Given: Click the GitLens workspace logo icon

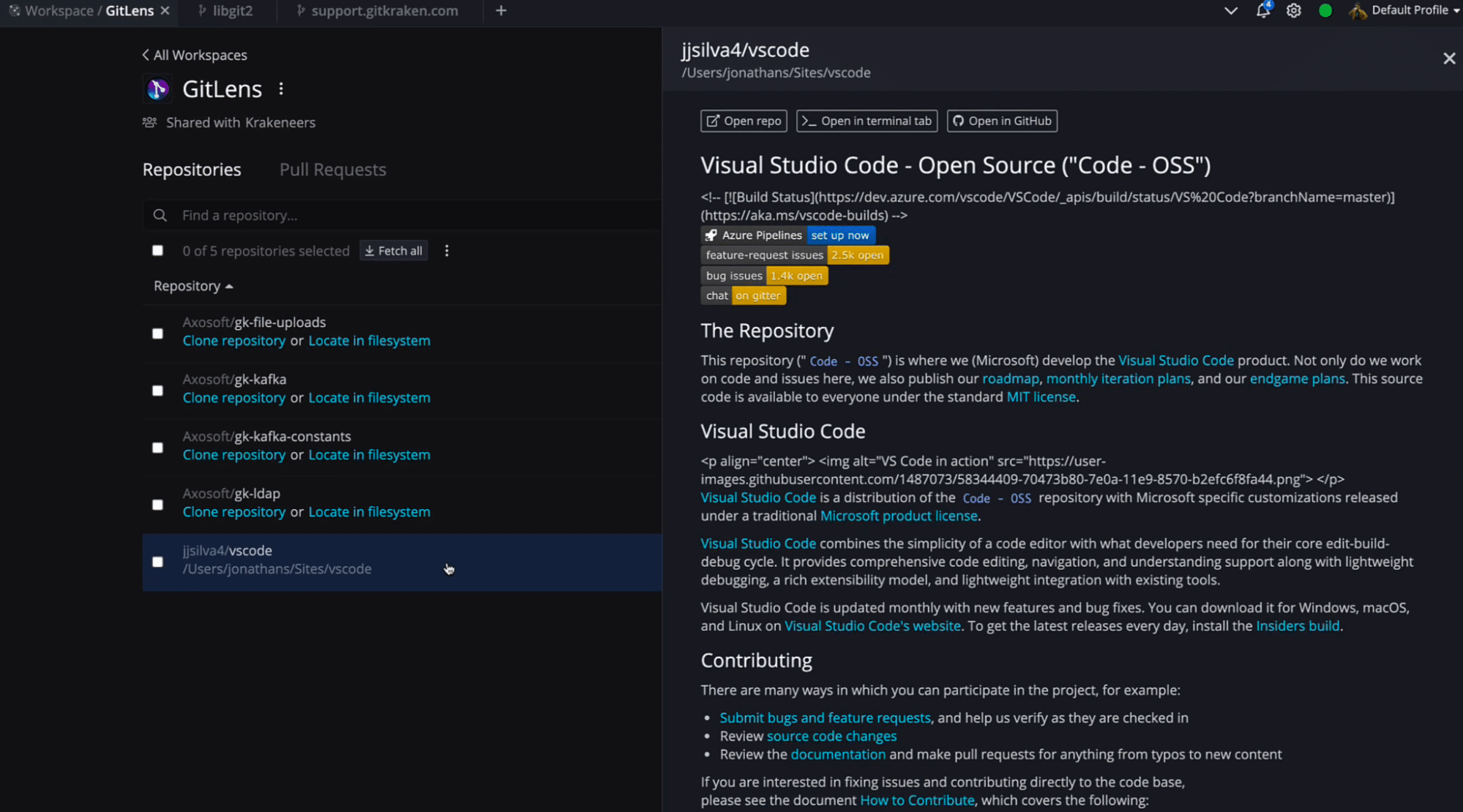Looking at the screenshot, I should click(x=157, y=89).
